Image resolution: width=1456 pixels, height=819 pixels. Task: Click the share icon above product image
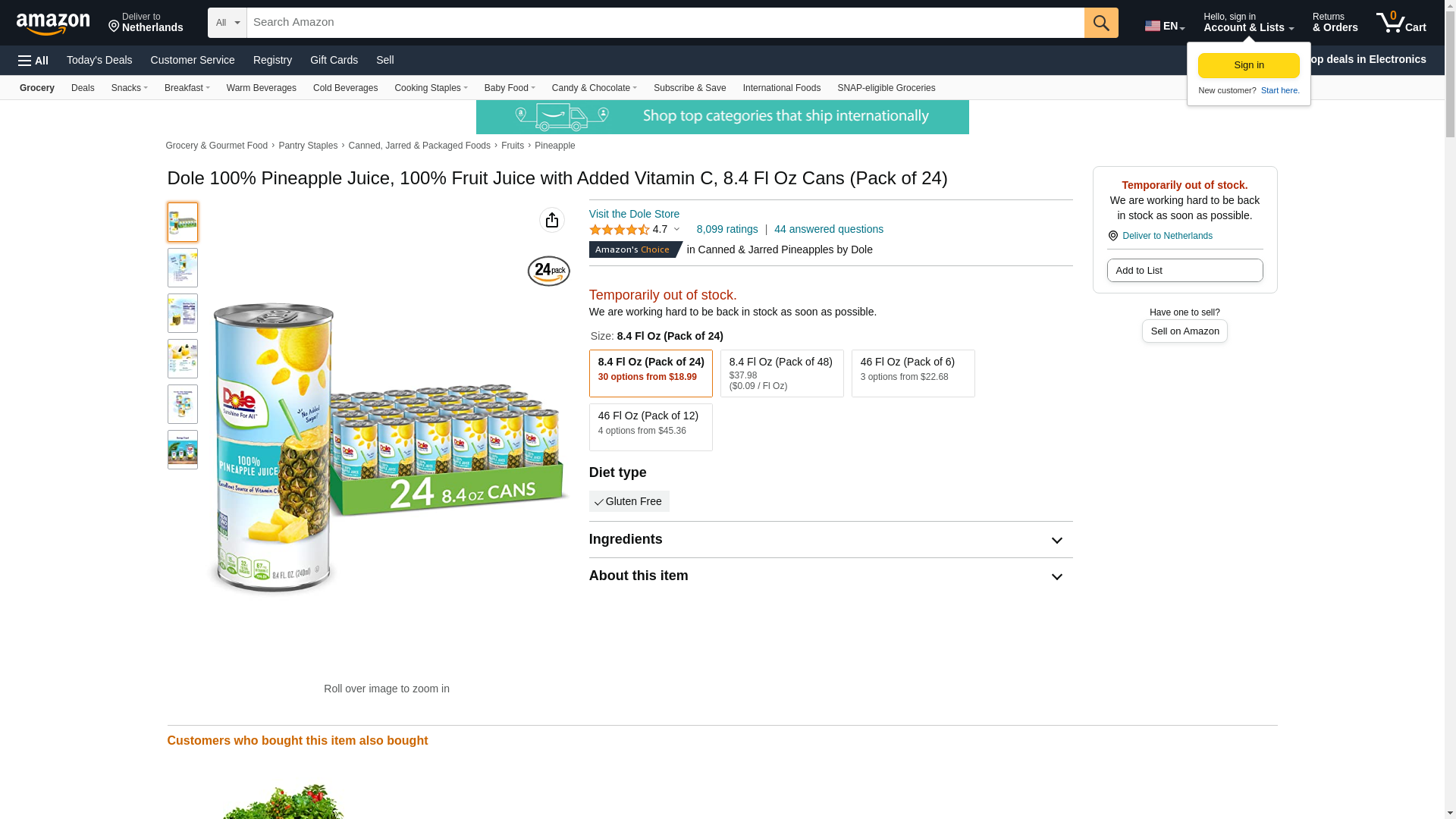tap(552, 220)
